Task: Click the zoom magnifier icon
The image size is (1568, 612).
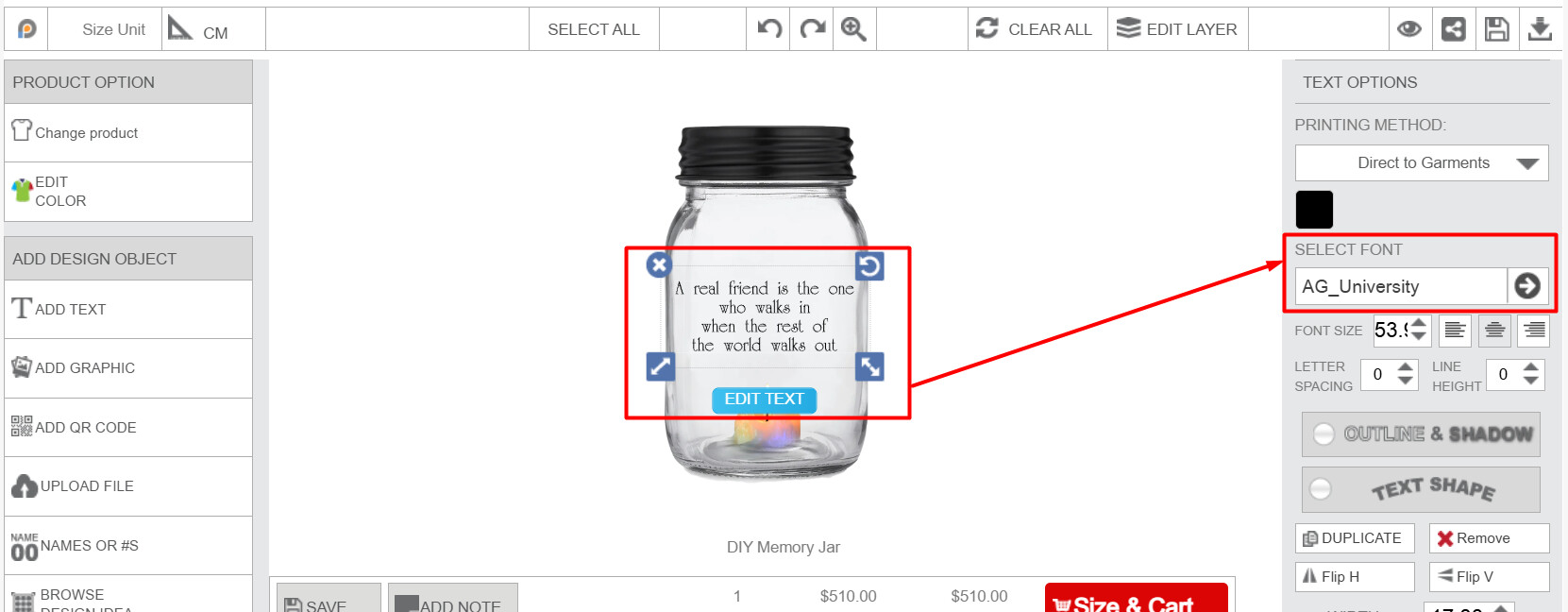Action: point(853,29)
